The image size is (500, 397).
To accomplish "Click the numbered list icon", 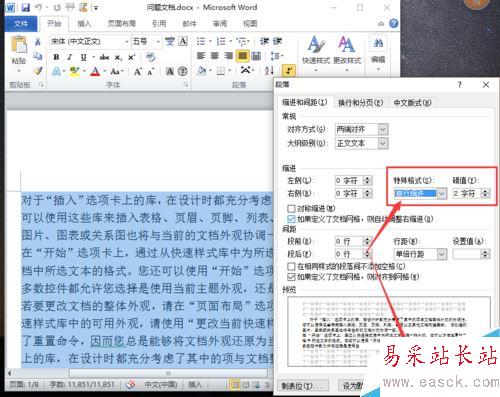I will pos(221,41).
